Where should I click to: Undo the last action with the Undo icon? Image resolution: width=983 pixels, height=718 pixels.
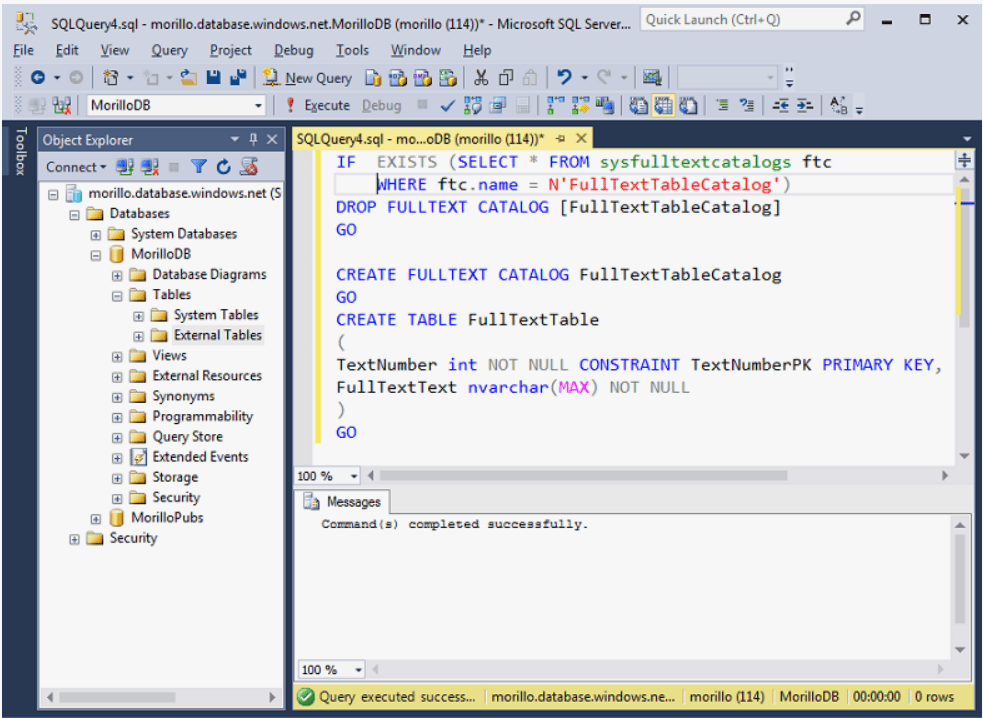[564, 78]
